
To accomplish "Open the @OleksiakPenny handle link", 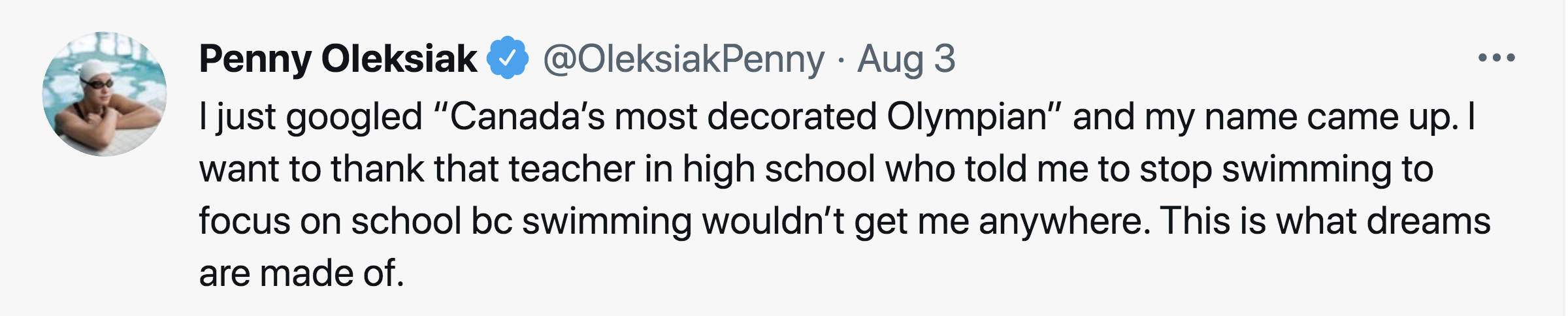I will (683, 59).
